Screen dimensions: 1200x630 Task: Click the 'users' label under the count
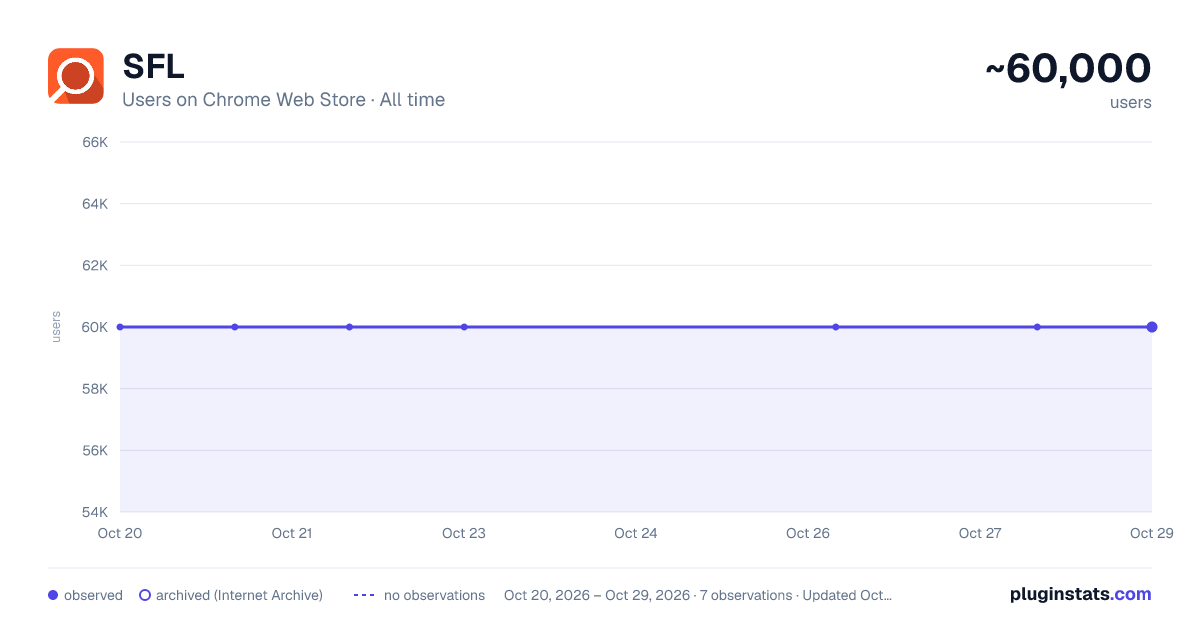pyautogui.click(x=1131, y=102)
